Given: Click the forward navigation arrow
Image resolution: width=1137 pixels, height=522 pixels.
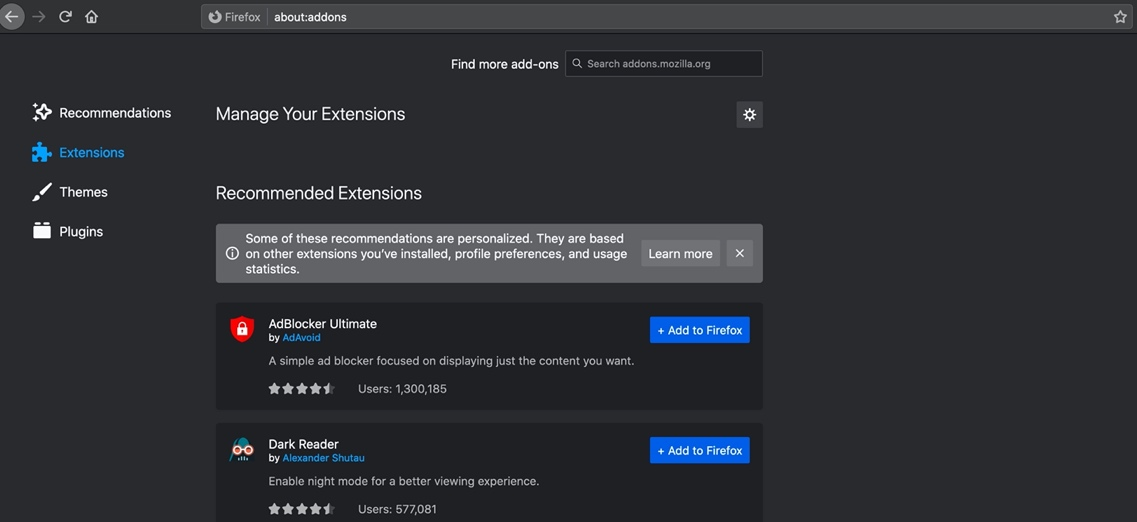Looking at the screenshot, I should coord(39,17).
